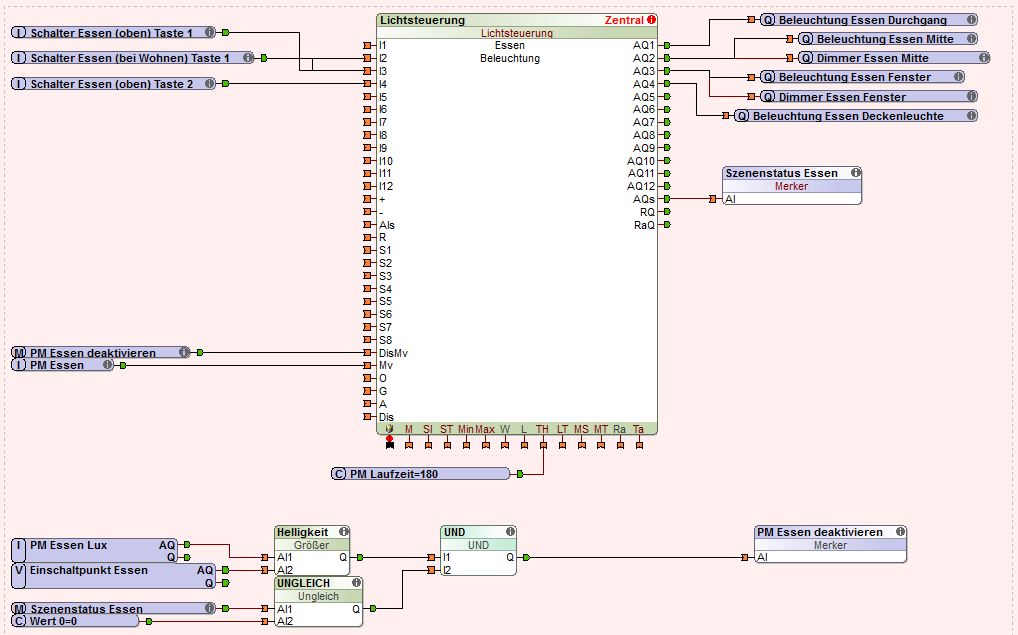Click info icon on Schalter Essen (oben) Taste 1
The height and width of the screenshot is (635, 1018).
click(x=210, y=32)
